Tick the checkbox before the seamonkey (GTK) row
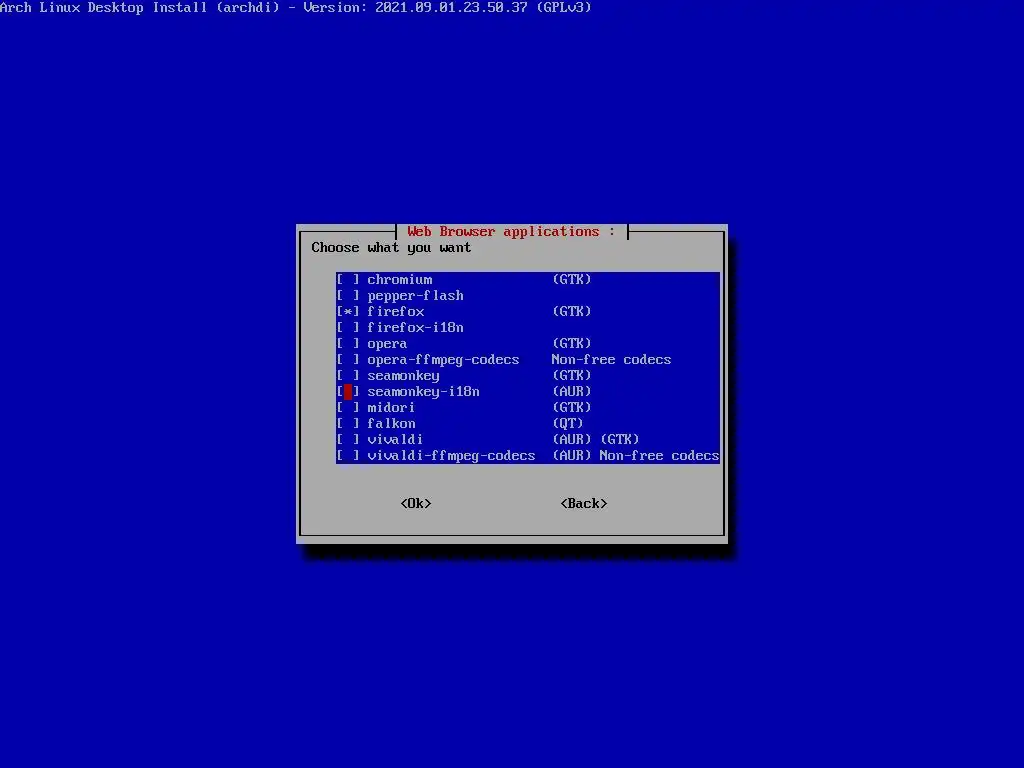Viewport: 1024px width, 768px height. point(348,376)
